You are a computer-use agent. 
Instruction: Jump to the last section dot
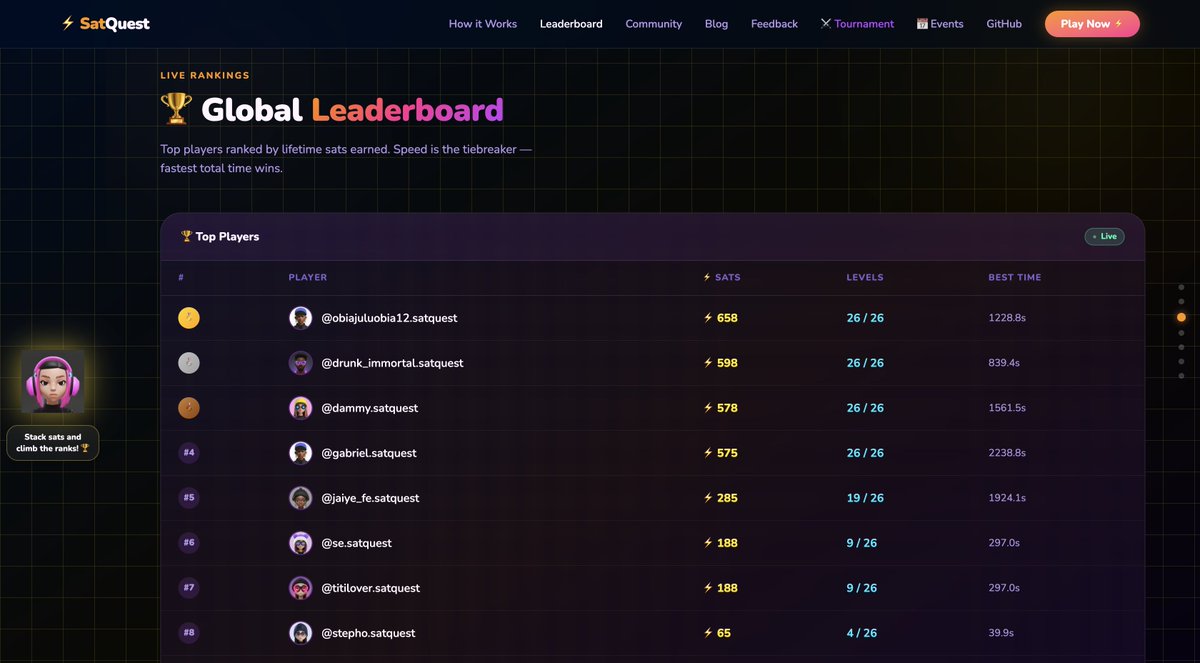(x=1181, y=376)
